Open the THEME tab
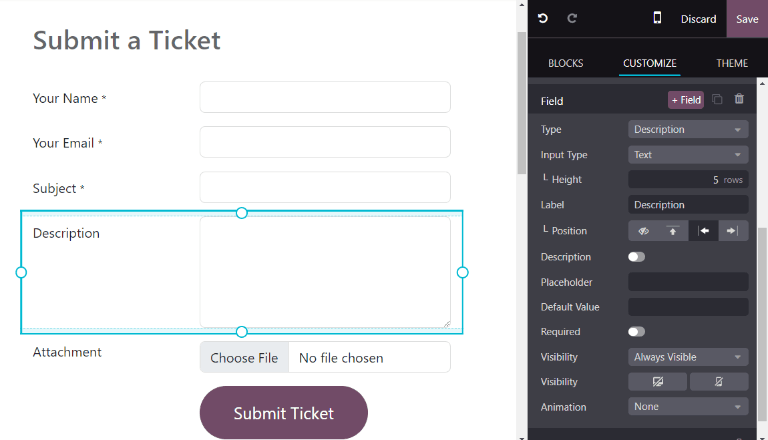 coord(731,63)
